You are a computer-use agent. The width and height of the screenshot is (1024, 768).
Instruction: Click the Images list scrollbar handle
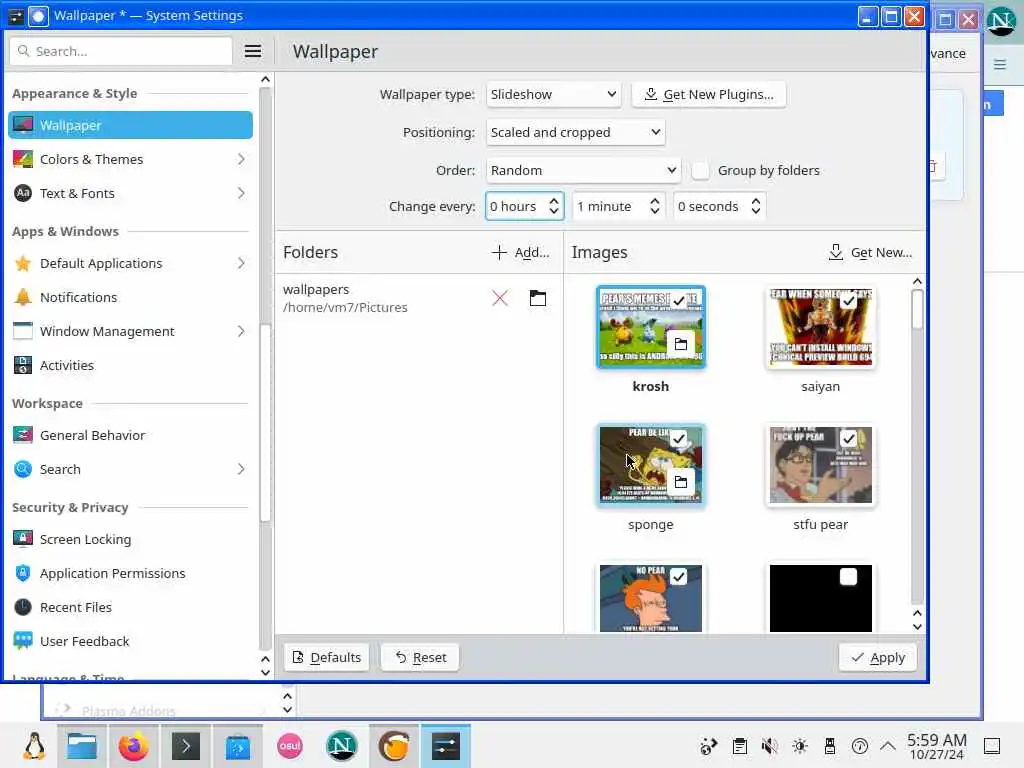[x=917, y=310]
